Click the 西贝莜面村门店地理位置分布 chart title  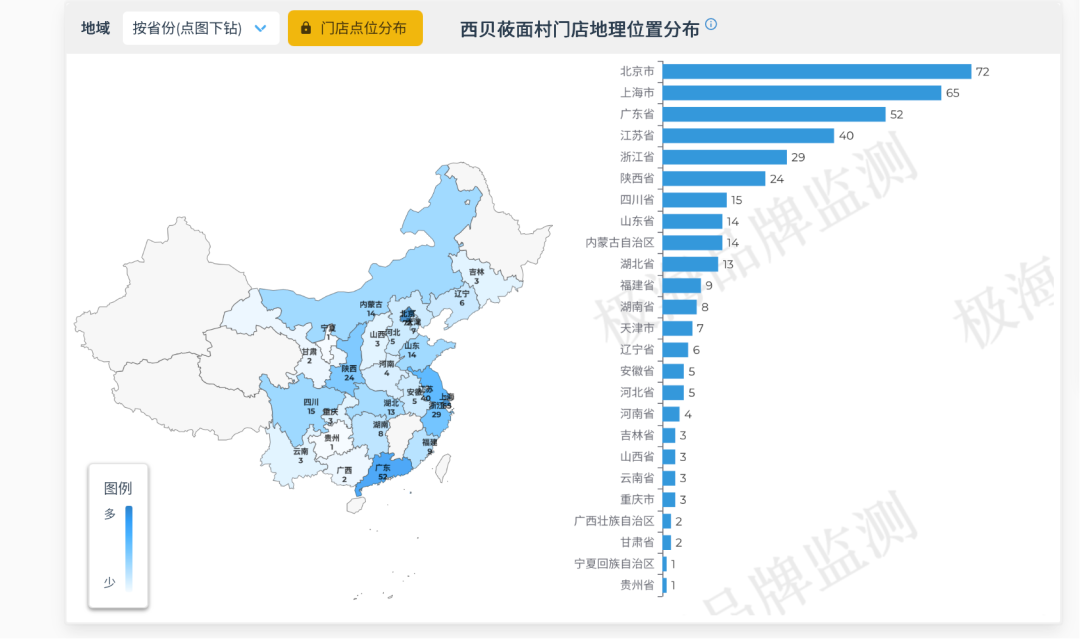(x=580, y=29)
